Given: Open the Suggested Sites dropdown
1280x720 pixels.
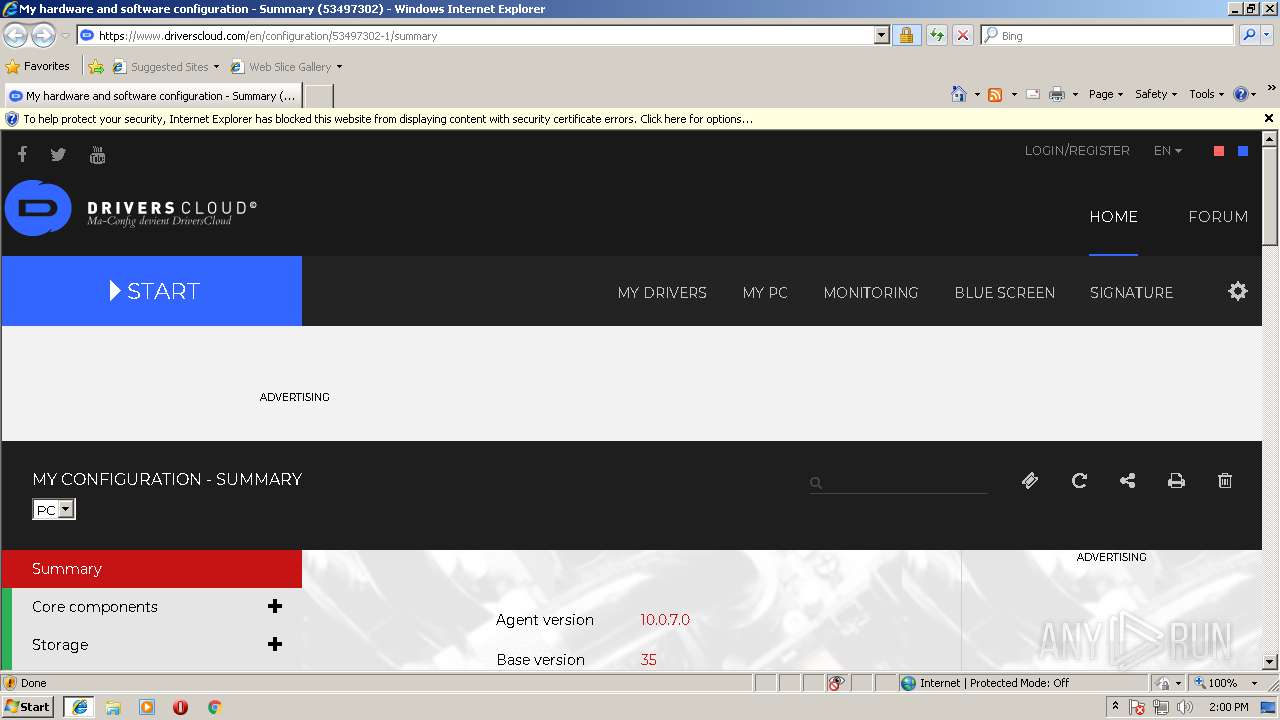Looking at the screenshot, I should point(166,67).
